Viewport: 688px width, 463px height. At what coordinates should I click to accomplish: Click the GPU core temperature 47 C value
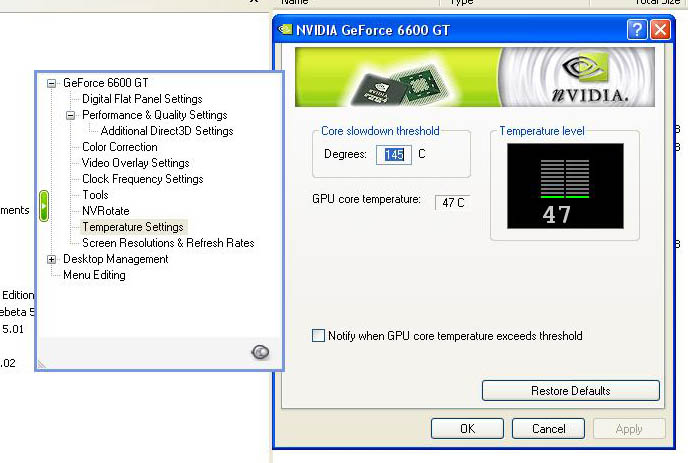click(452, 203)
